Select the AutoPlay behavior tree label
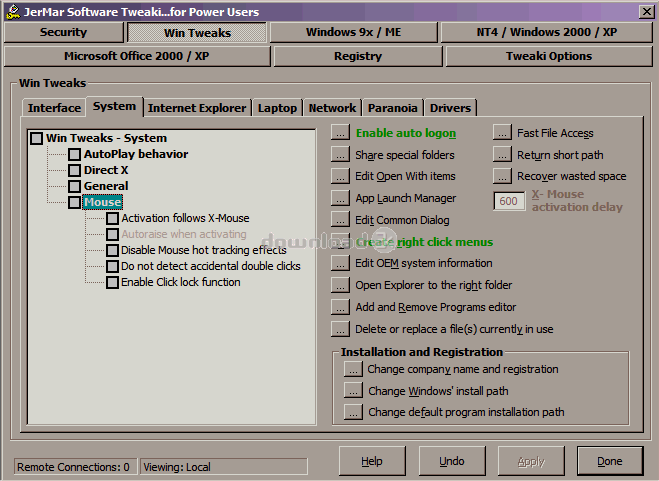Viewport: 659px width, 481px height. (x=136, y=154)
